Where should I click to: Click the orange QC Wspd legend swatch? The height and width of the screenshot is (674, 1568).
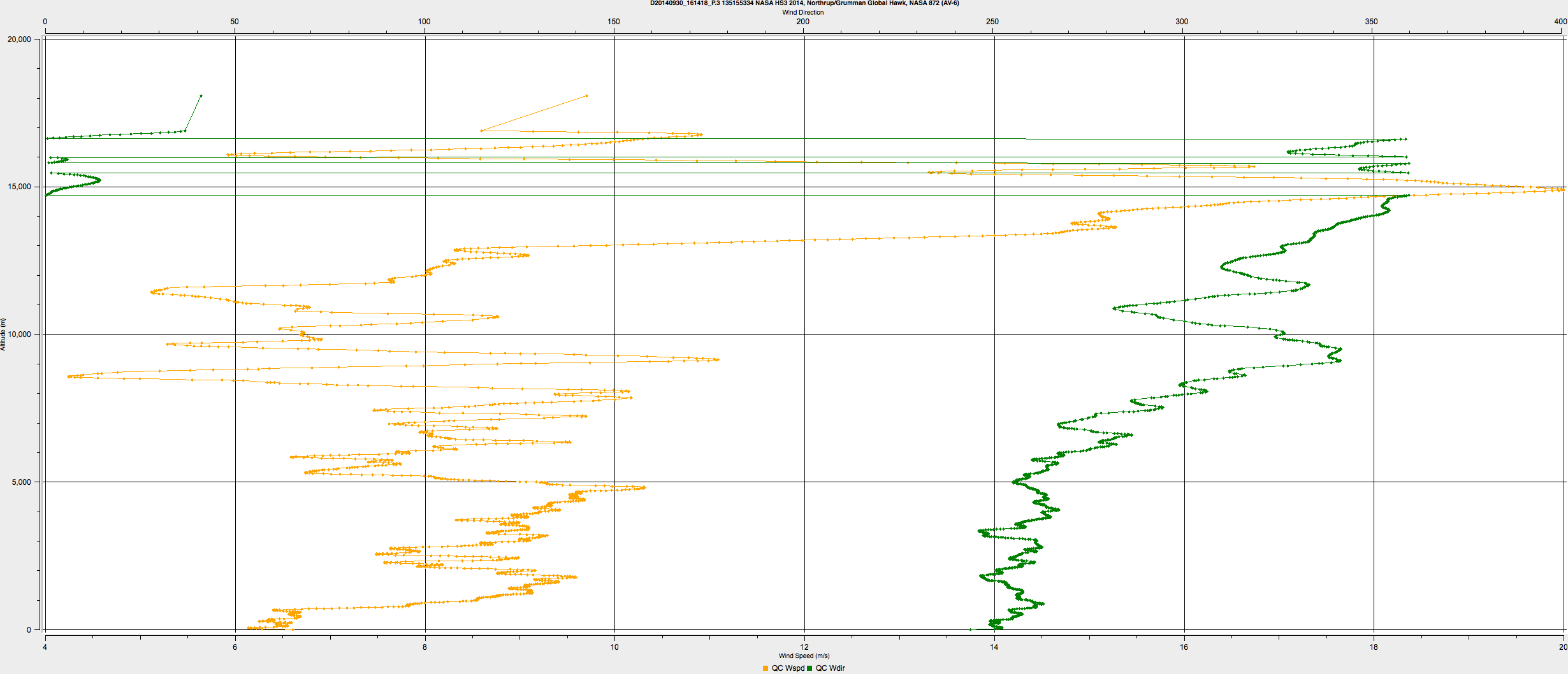coord(766,668)
